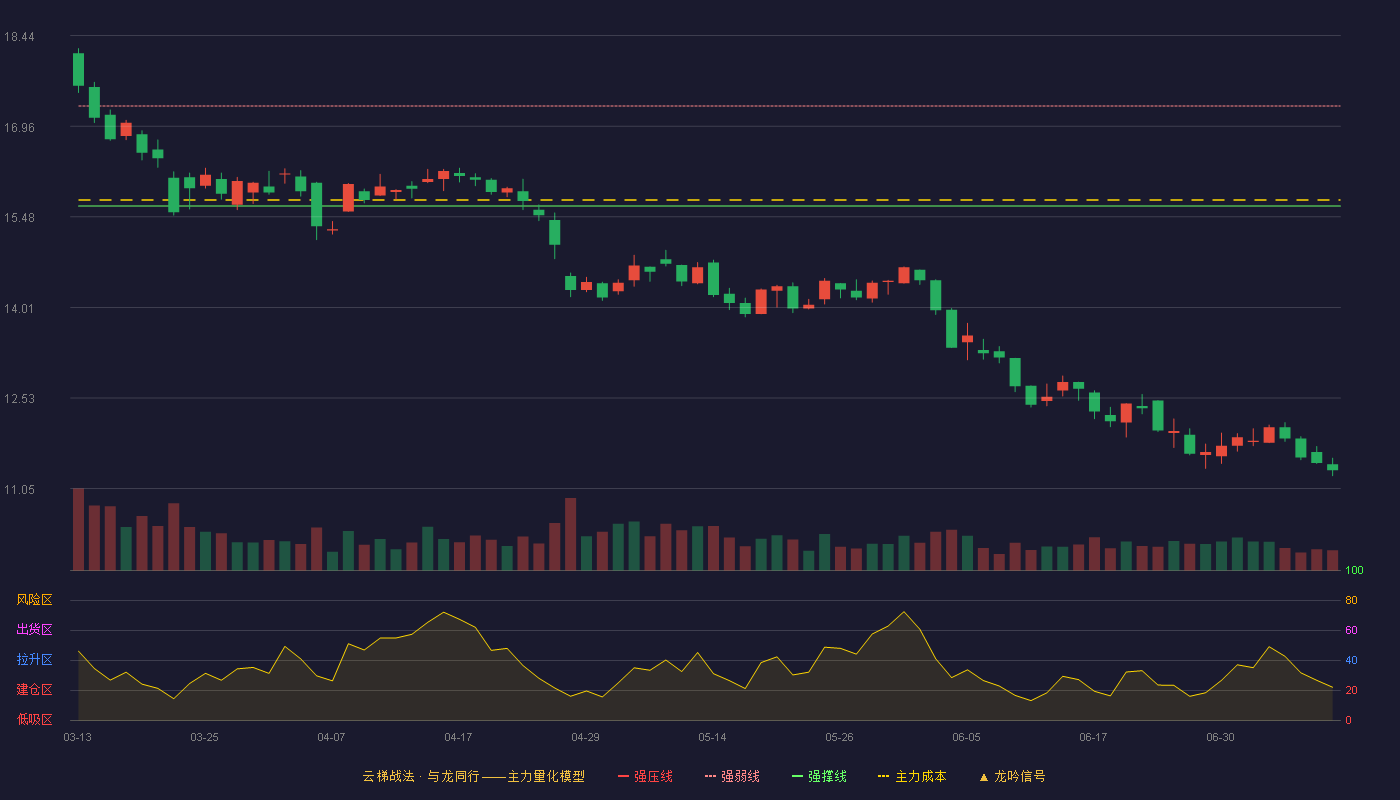Screen dimensions: 1400x800
Task: Select the 出货区 zone label
Action: click(x=34, y=630)
